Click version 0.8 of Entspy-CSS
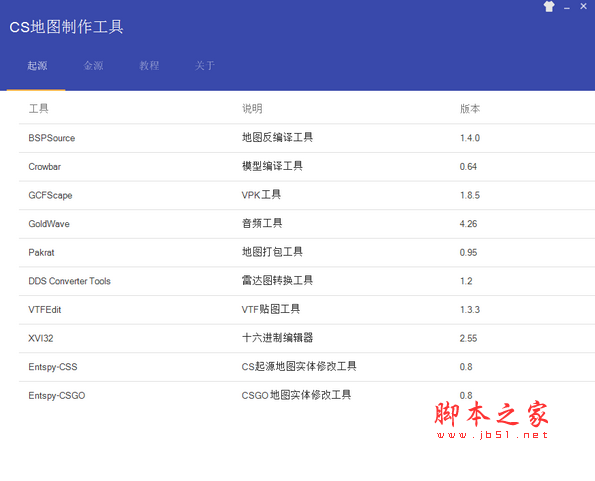The image size is (595, 481). (466, 367)
